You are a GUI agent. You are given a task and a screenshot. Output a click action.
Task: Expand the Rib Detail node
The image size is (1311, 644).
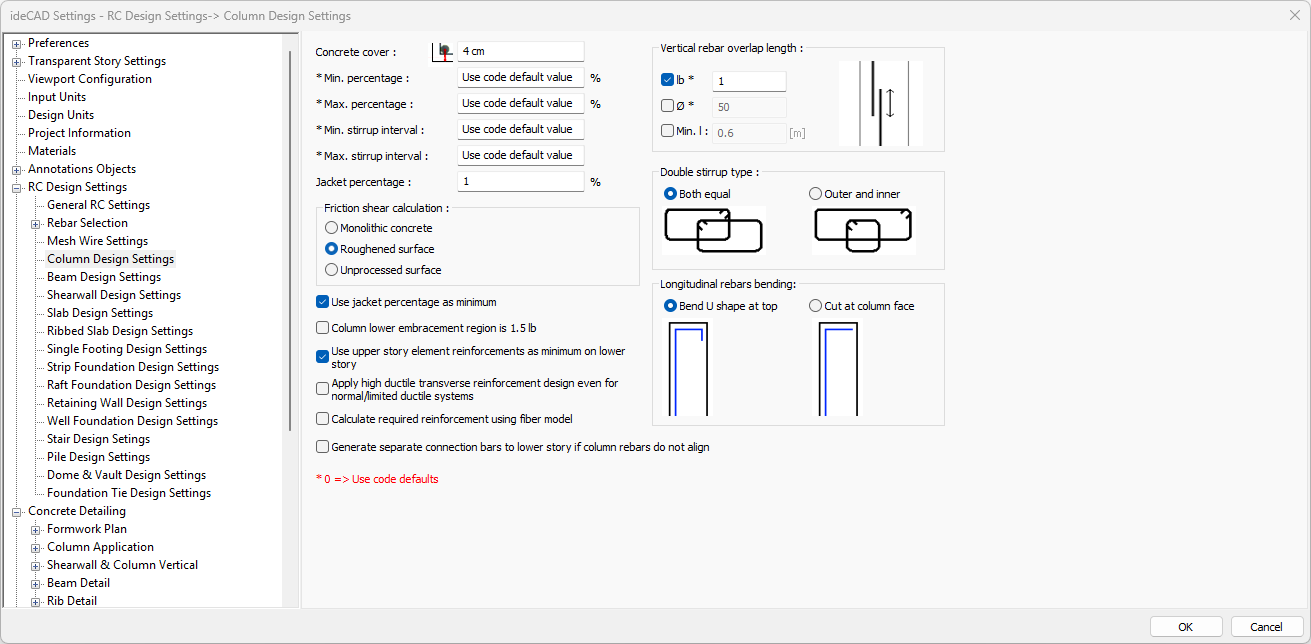point(36,602)
